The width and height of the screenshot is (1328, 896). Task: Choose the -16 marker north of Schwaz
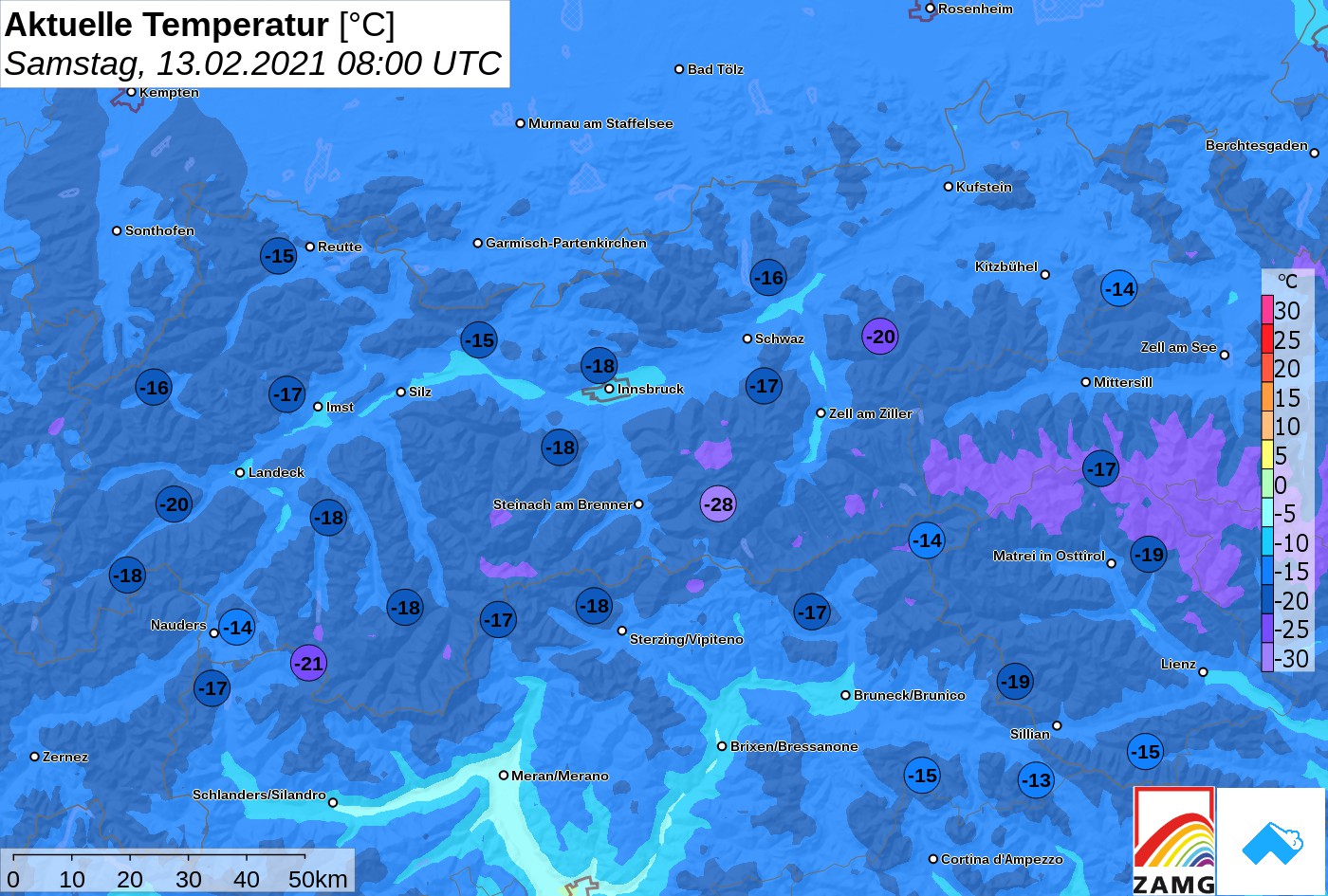click(x=768, y=278)
